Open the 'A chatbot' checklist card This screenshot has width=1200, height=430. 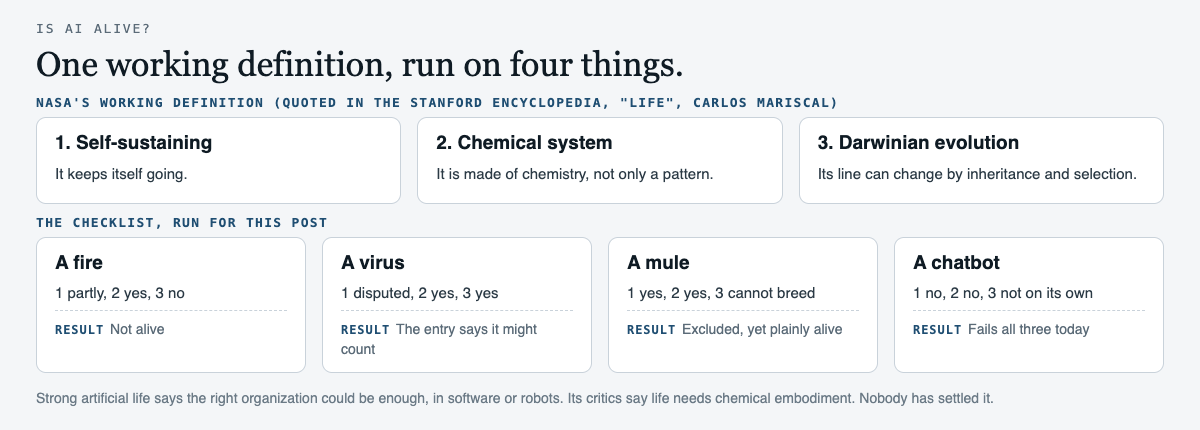(1029, 305)
